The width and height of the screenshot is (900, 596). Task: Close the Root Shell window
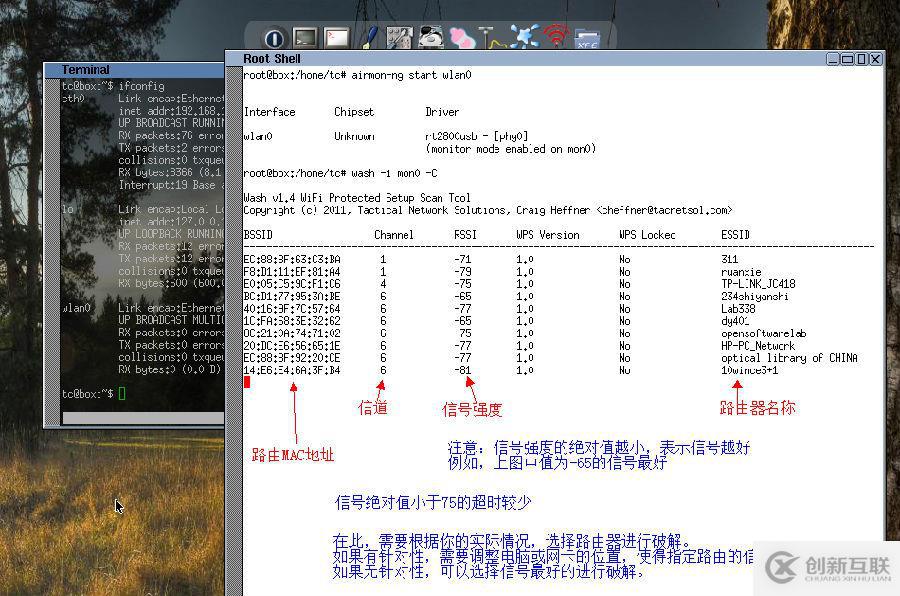(x=875, y=59)
